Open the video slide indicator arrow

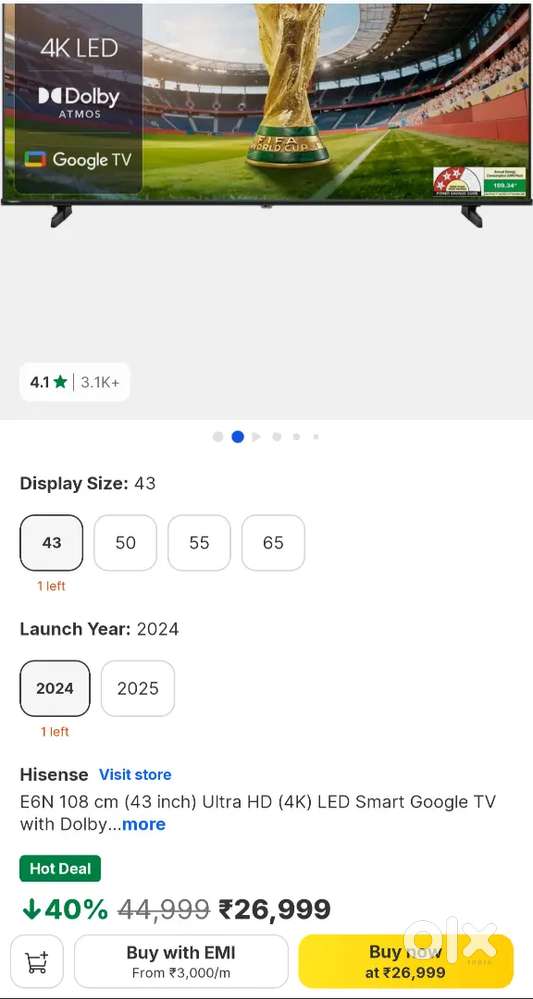[x=256, y=437]
